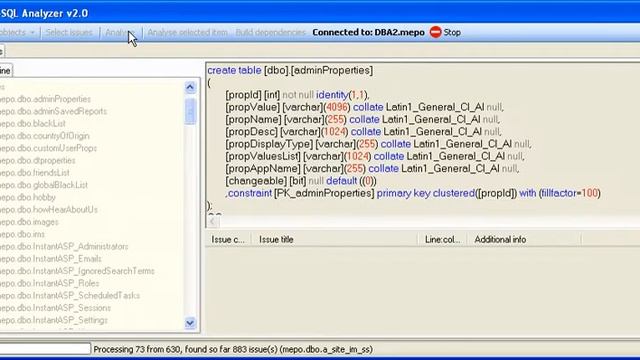This screenshot has height=360, width=640.
Task: Select mepo.dbo.dtproperties in object list
Action: 38,160
